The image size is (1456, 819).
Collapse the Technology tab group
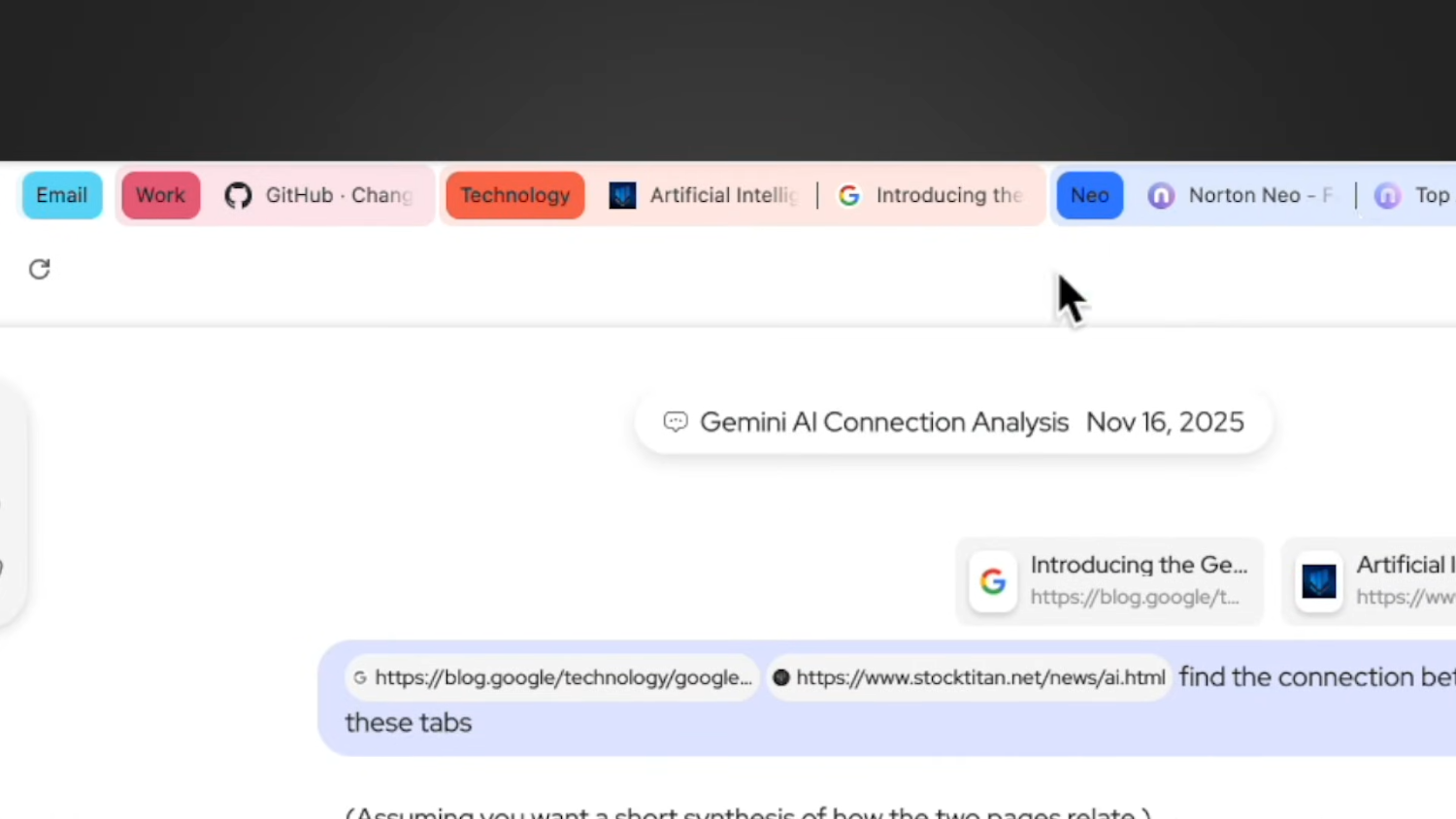click(514, 195)
